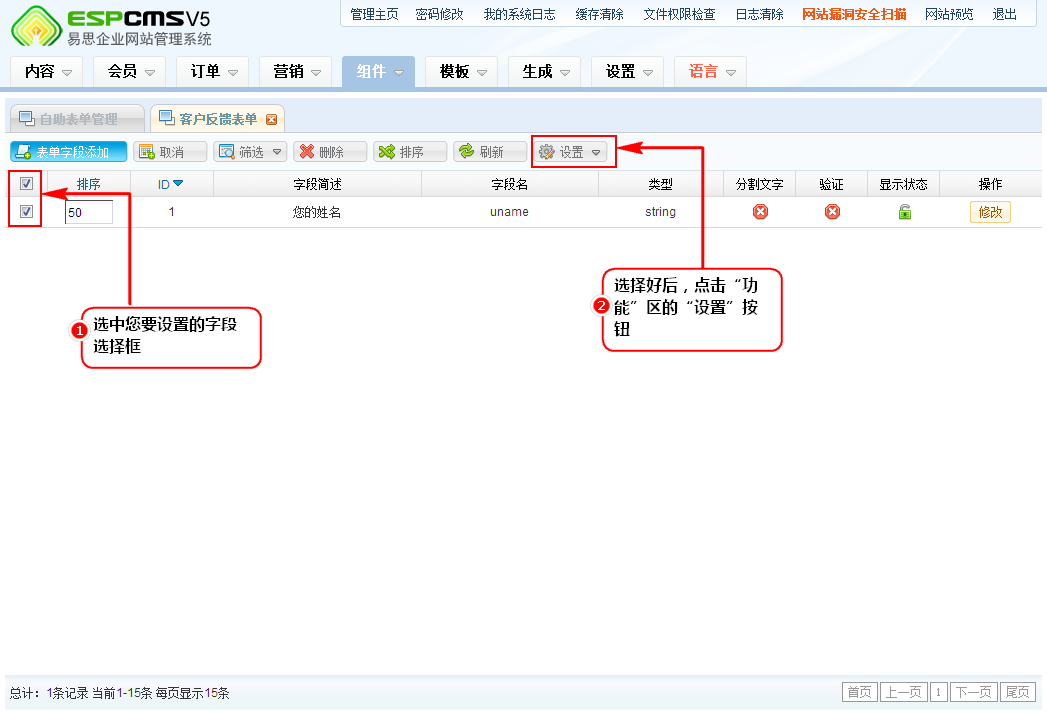This screenshot has width=1047, height=712.
Task: Click the 客户反馈表单 tab window icon
Action: (x=167, y=118)
